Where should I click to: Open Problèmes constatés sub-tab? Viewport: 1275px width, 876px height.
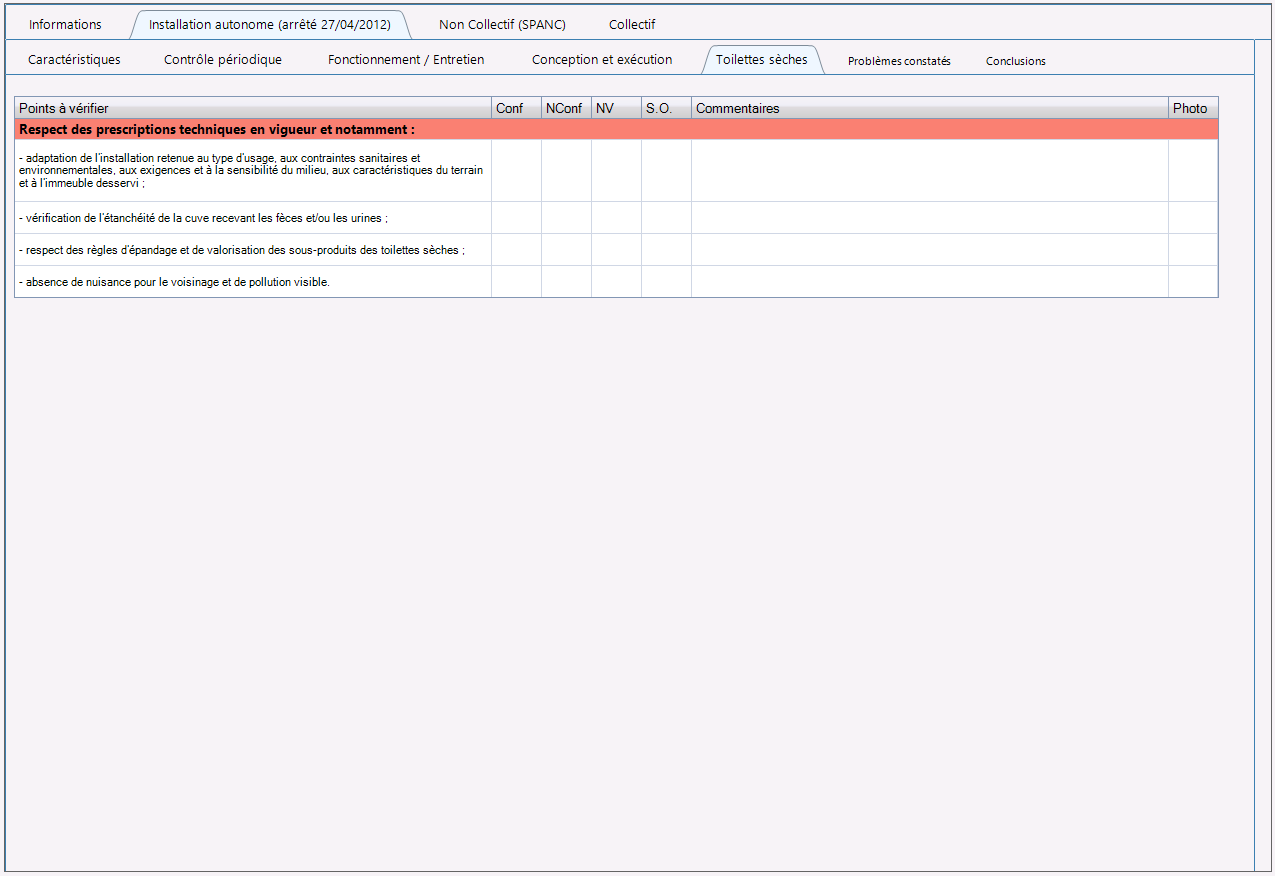899,61
